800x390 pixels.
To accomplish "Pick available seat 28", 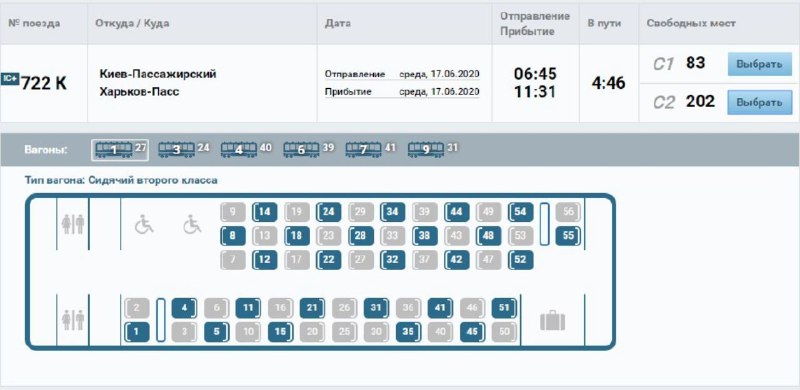I will pos(361,236).
